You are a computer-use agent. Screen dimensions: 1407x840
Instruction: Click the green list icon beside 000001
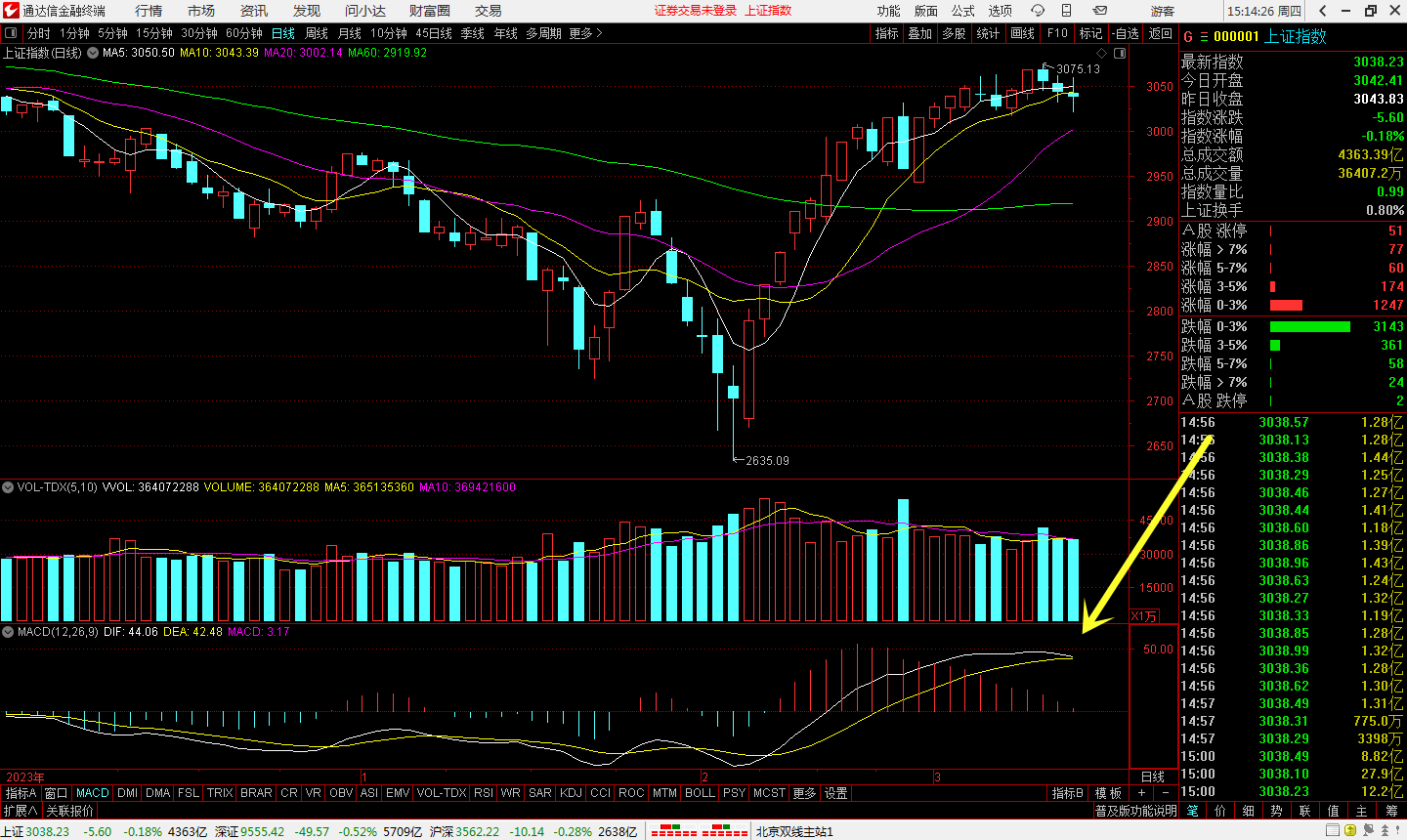(x=1204, y=36)
